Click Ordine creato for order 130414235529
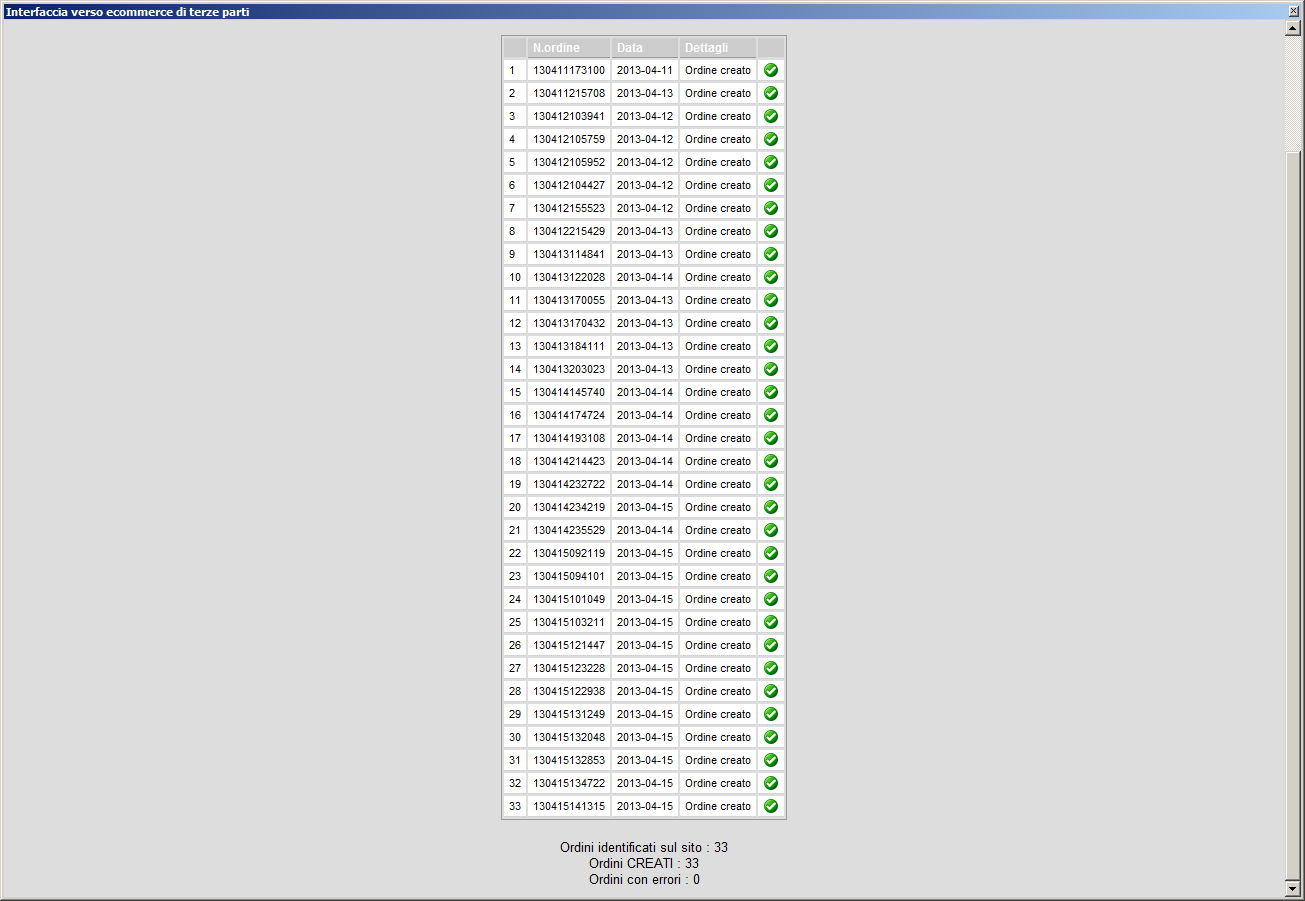This screenshot has width=1305, height=901. point(718,530)
